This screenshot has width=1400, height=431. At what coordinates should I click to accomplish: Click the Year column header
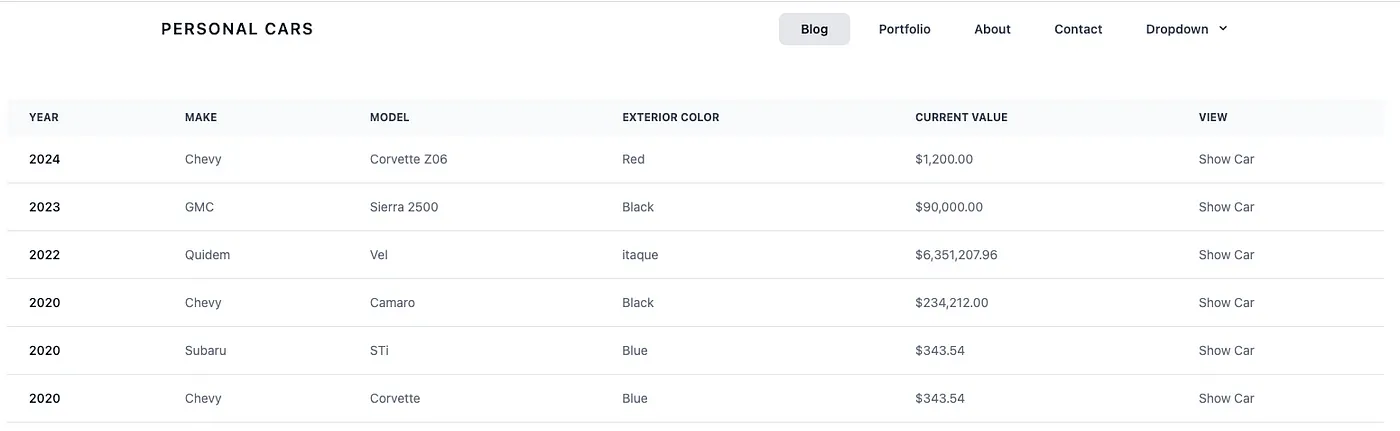coord(44,117)
